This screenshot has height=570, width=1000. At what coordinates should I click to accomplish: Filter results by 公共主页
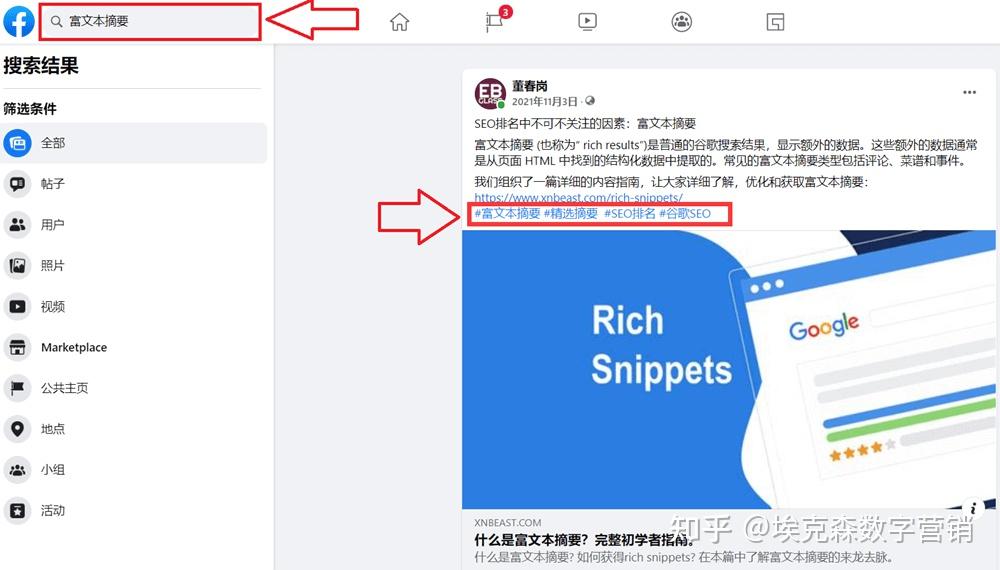point(134,388)
